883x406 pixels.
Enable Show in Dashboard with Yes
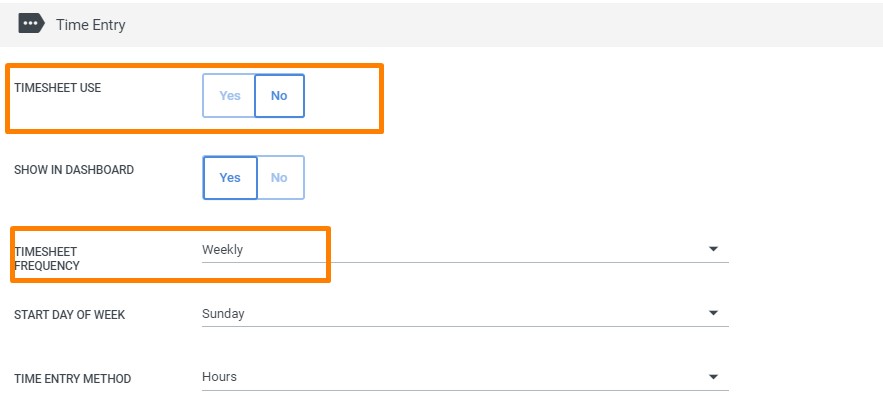tap(230, 177)
